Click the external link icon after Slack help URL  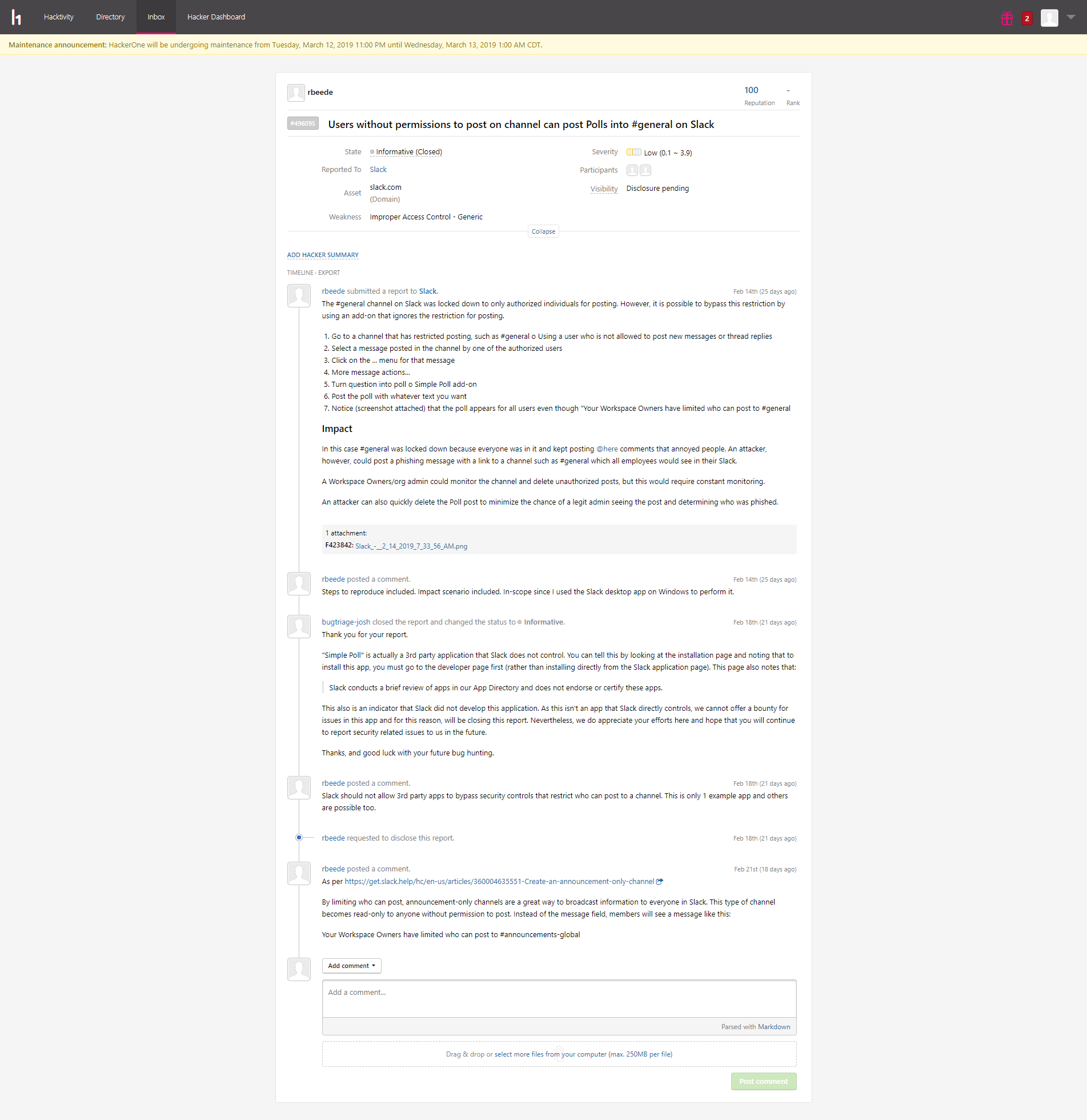(x=660, y=882)
